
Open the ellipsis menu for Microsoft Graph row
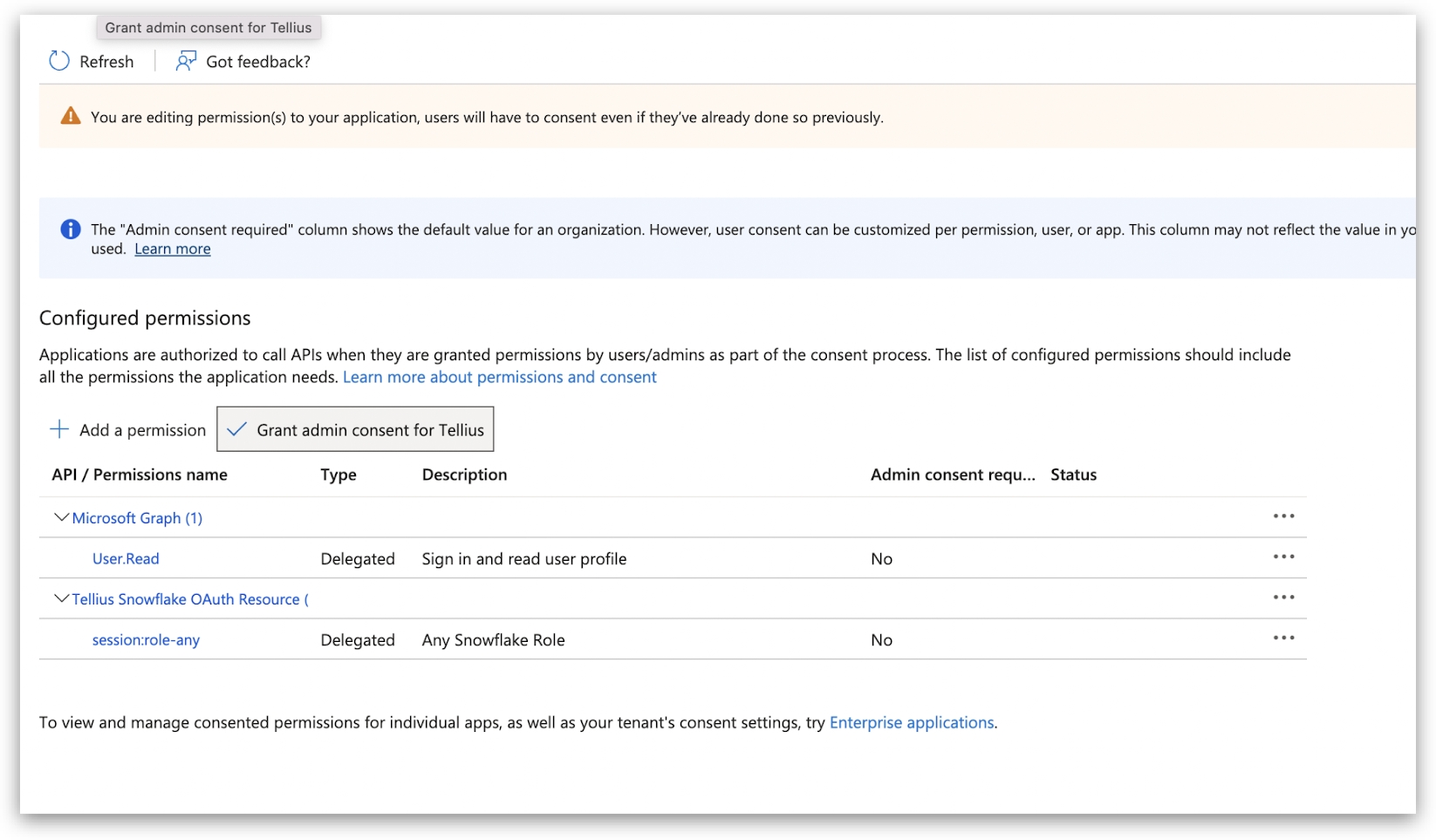[1283, 516]
